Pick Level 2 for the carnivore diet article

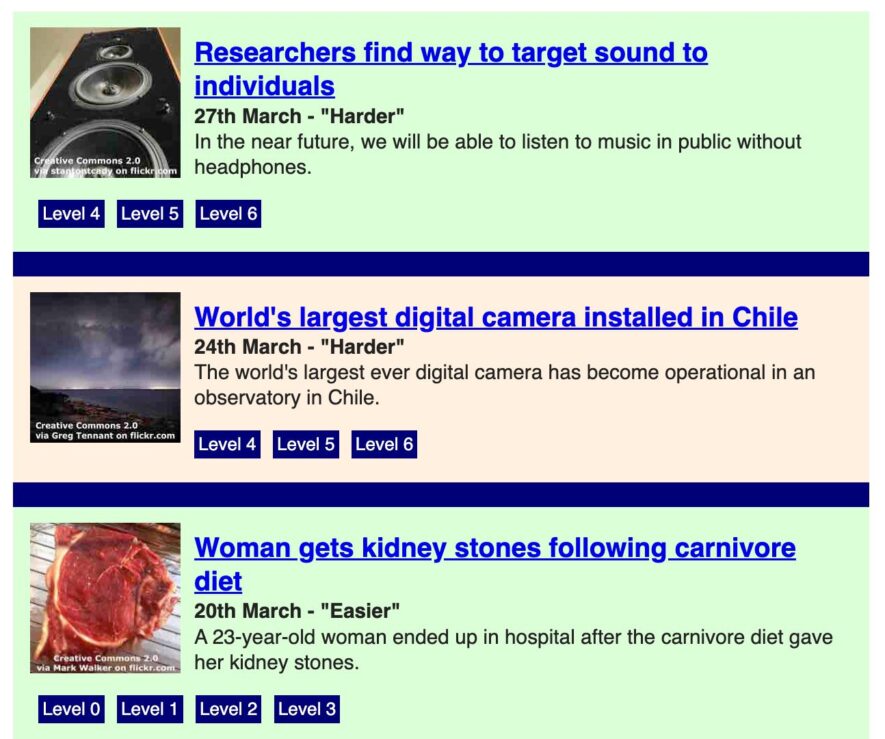(228, 709)
